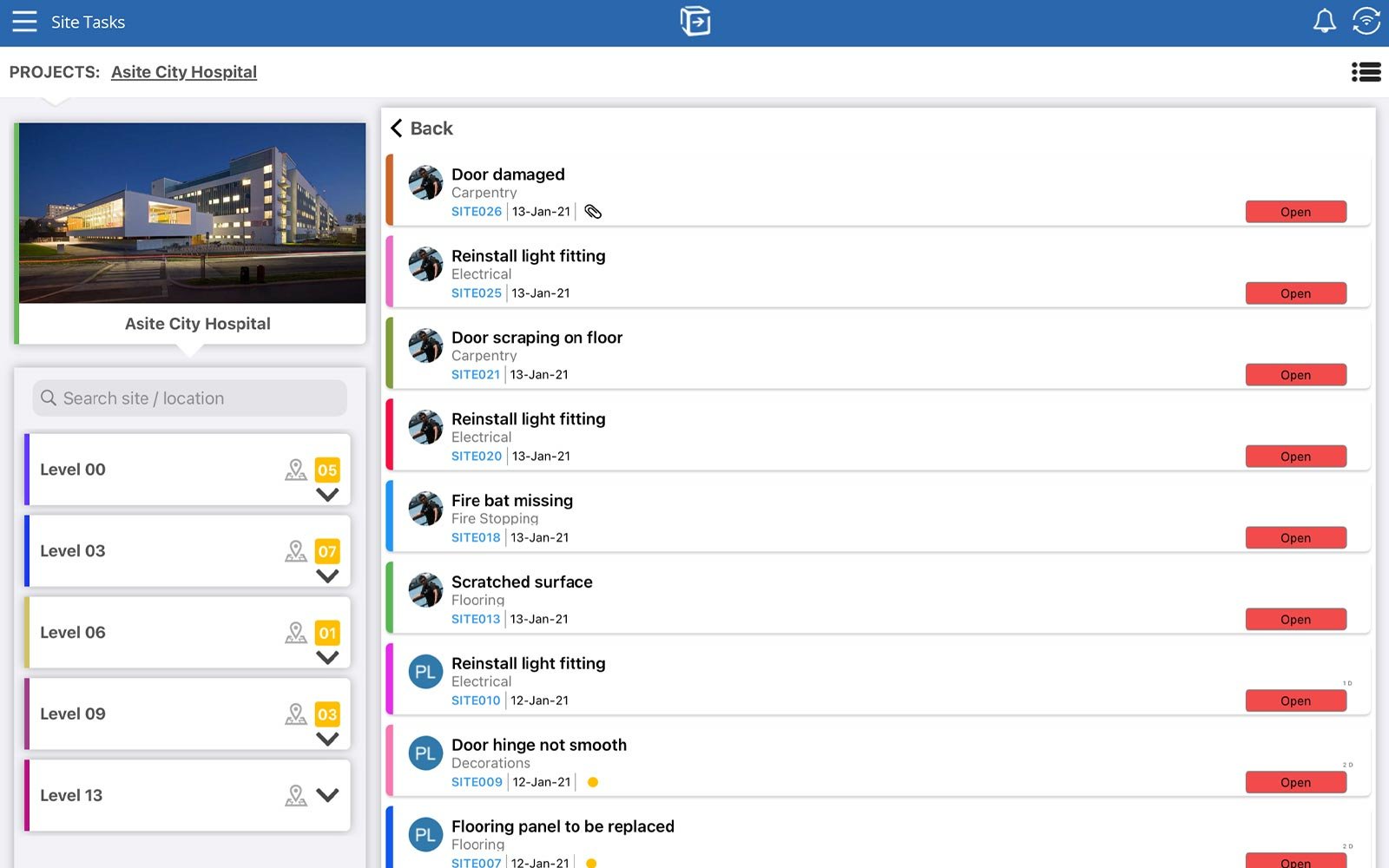Click Open status on Scratched surface
Screen dimensions: 1389x868
point(1296,620)
